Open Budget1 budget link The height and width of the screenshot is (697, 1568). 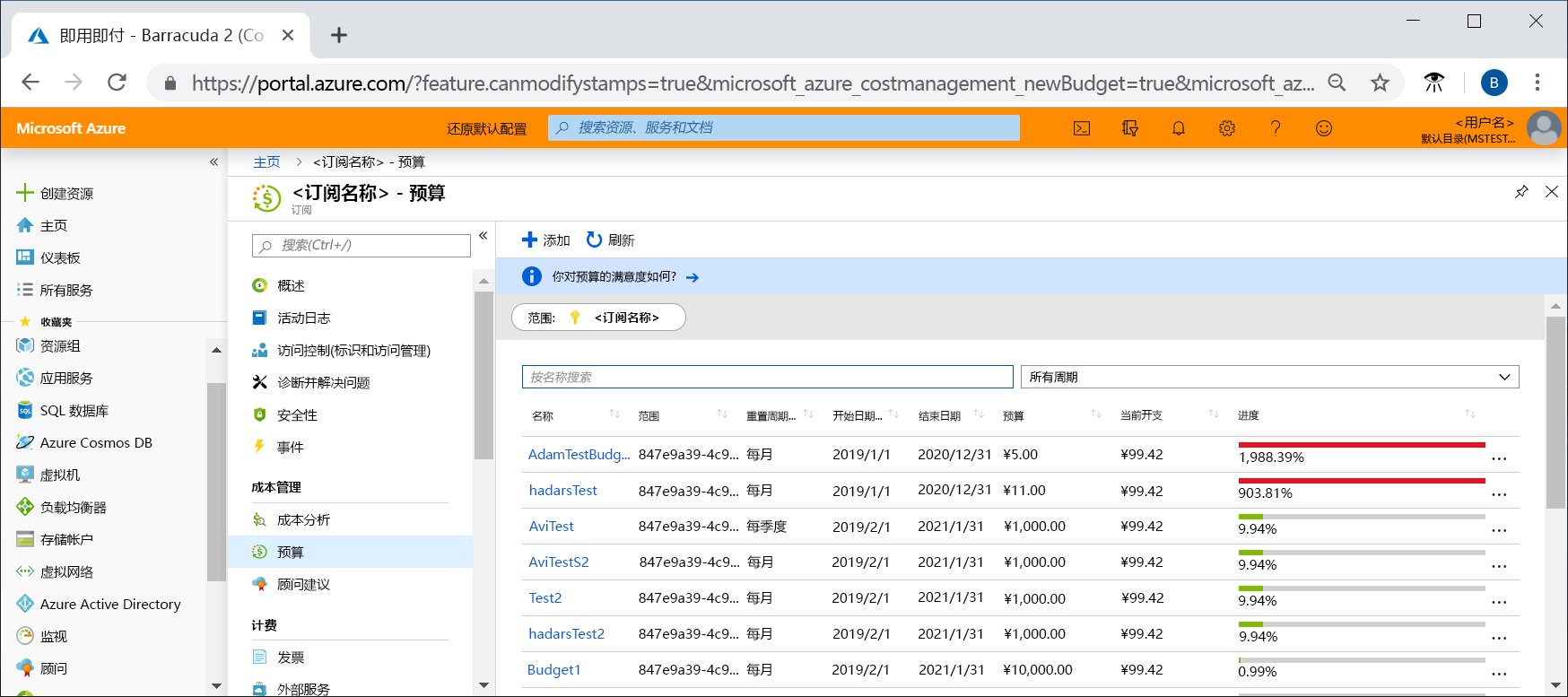[553, 670]
